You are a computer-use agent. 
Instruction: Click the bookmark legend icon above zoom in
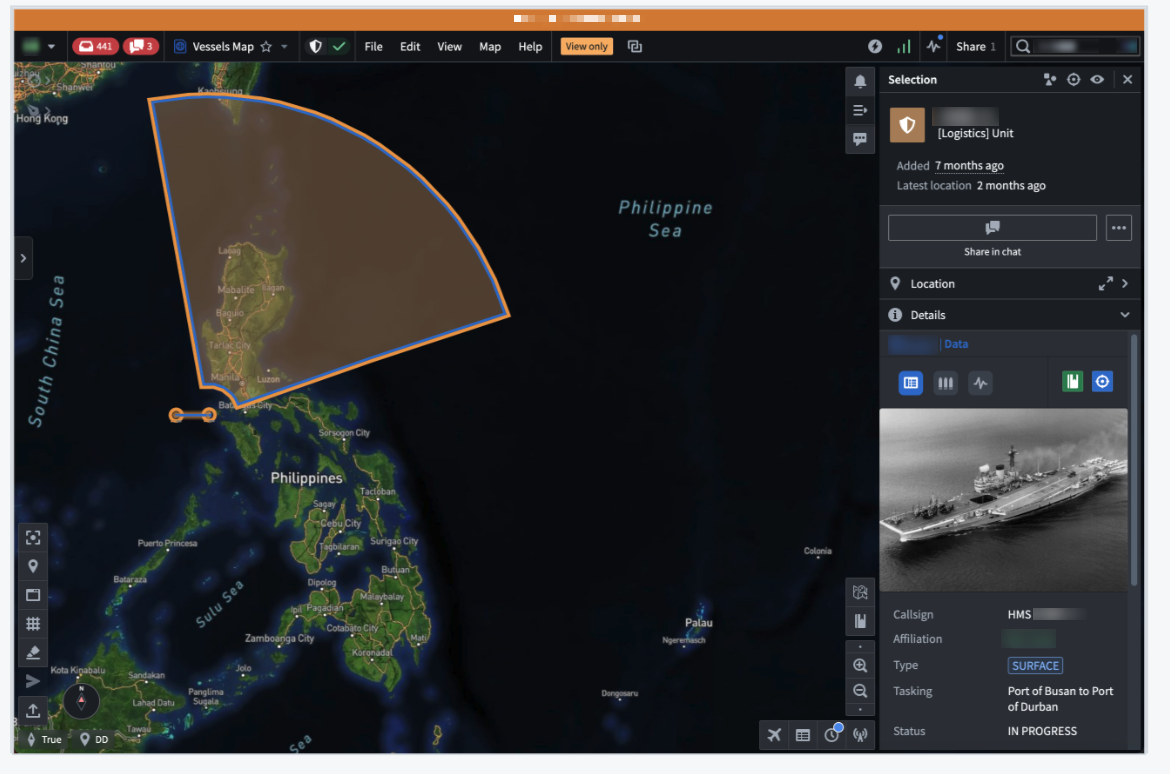click(860, 621)
